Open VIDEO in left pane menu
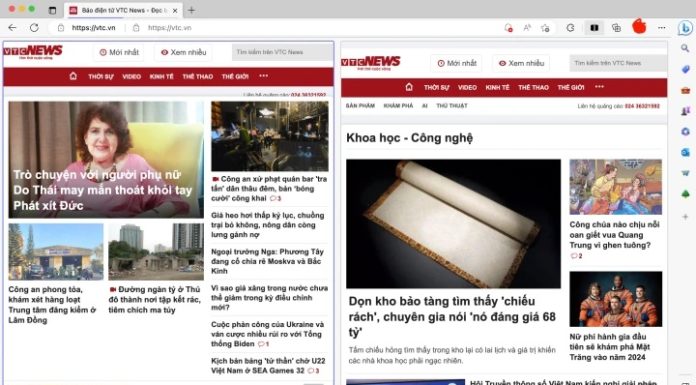The image size is (696, 385). [131, 76]
